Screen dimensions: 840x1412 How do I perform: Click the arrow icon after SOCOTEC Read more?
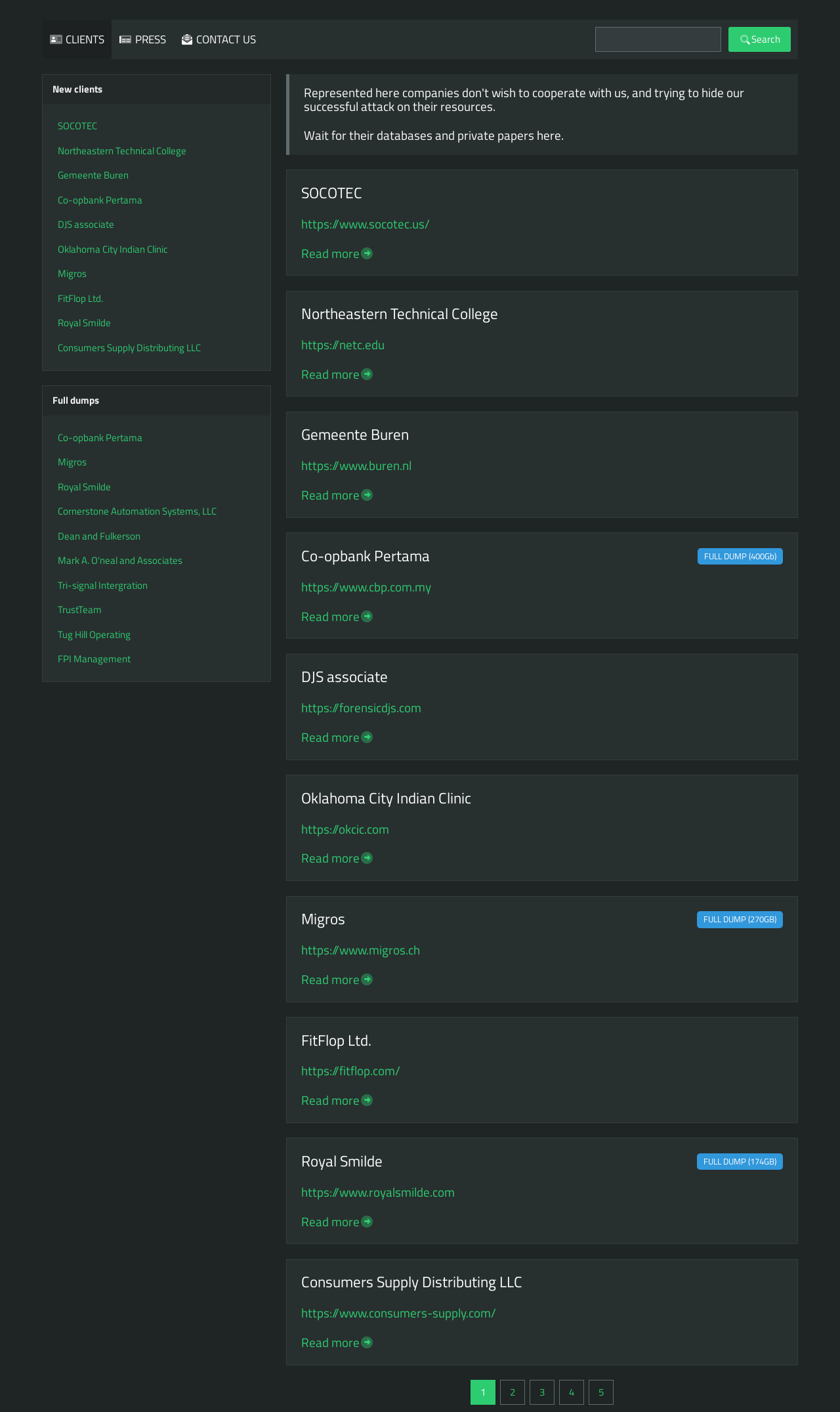[367, 253]
